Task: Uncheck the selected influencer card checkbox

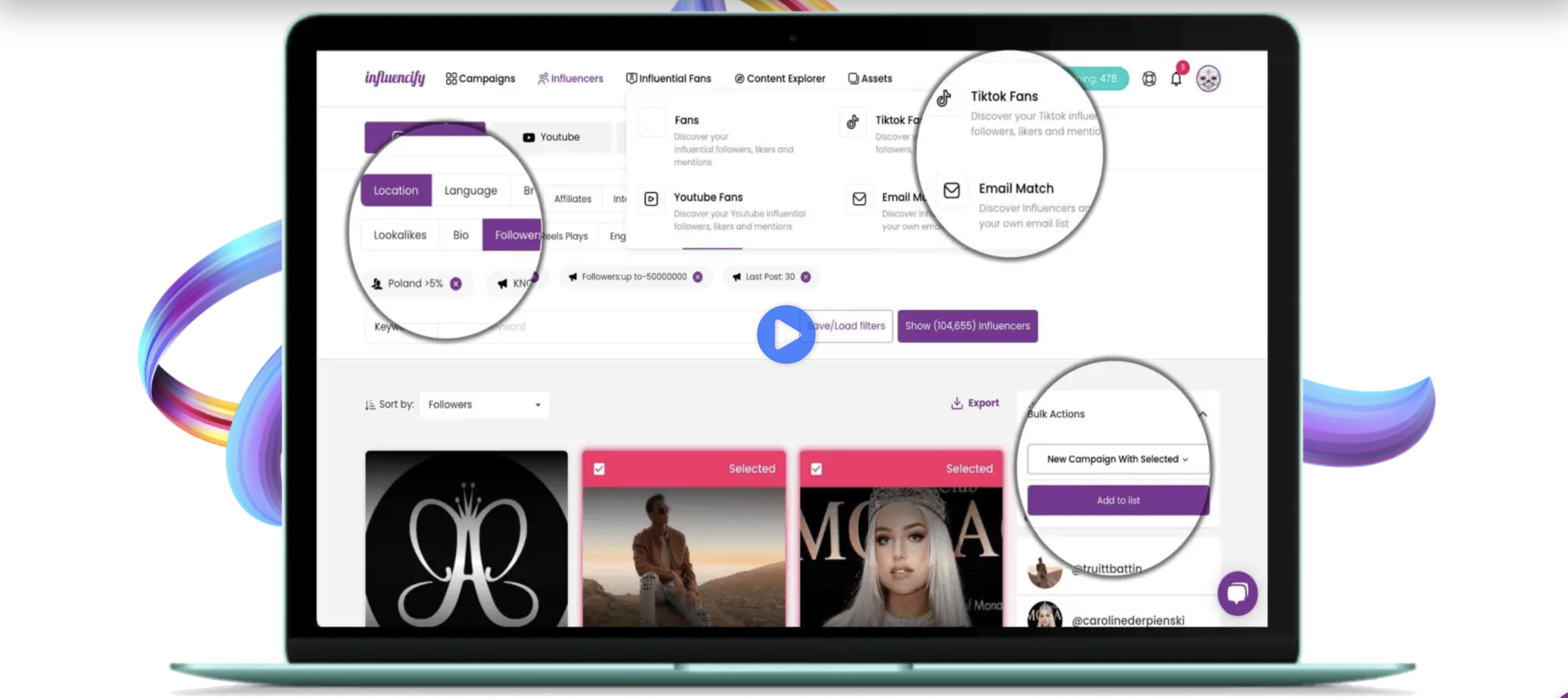Action: click(599, 469)
